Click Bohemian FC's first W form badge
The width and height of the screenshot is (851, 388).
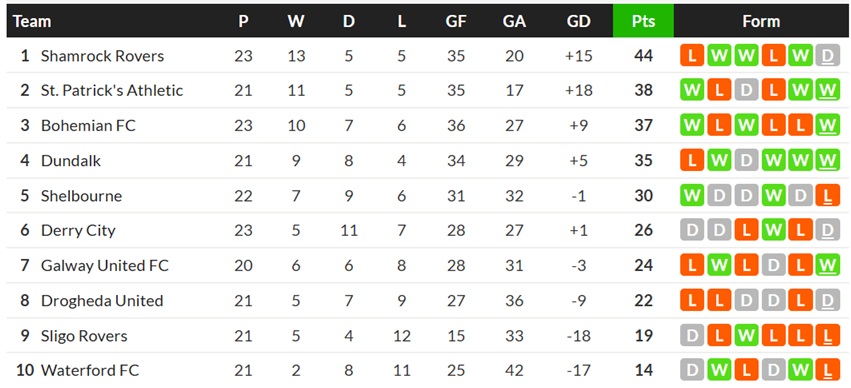pyautogui.click(x=692, y=125)
